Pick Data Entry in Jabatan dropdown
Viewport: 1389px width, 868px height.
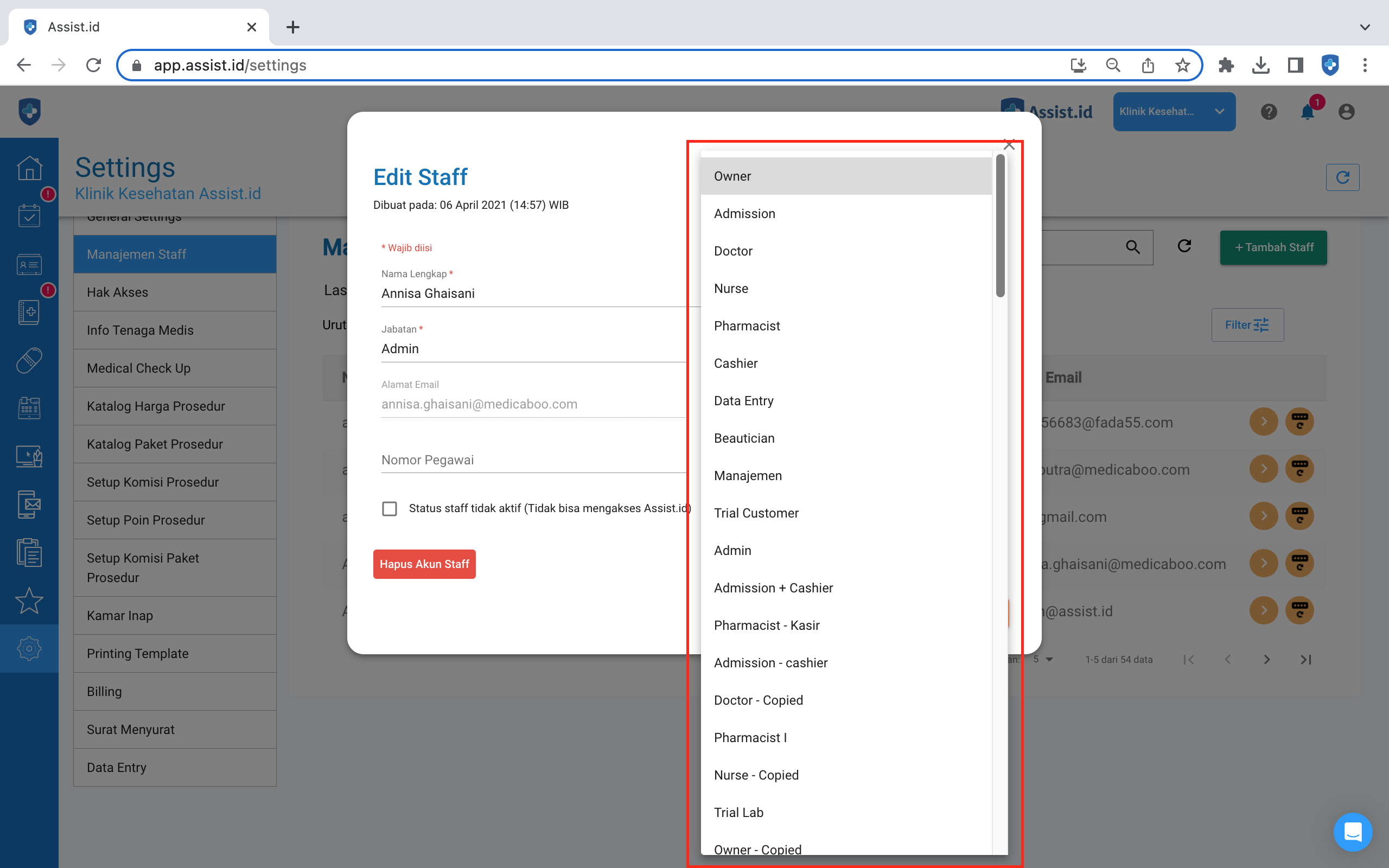(x=743, y=401)
